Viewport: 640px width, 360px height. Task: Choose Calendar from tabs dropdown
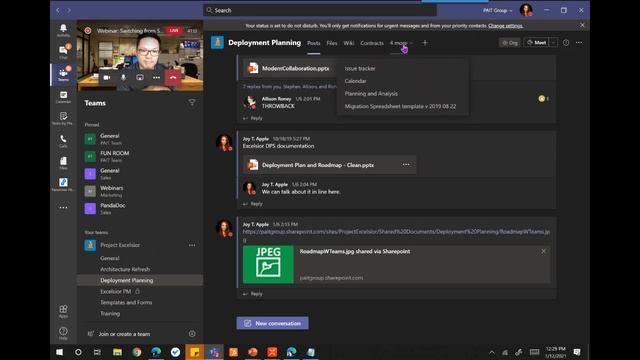(x=355, y=81)
